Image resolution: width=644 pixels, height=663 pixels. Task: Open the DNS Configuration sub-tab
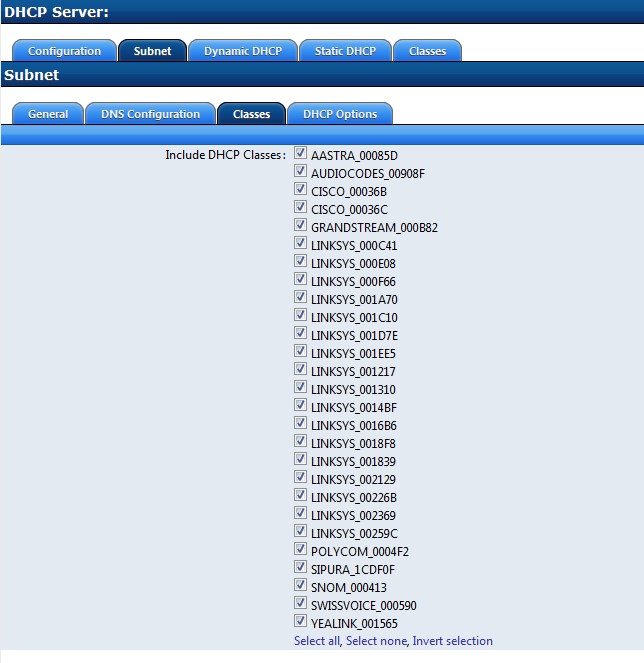coord(150,114)
